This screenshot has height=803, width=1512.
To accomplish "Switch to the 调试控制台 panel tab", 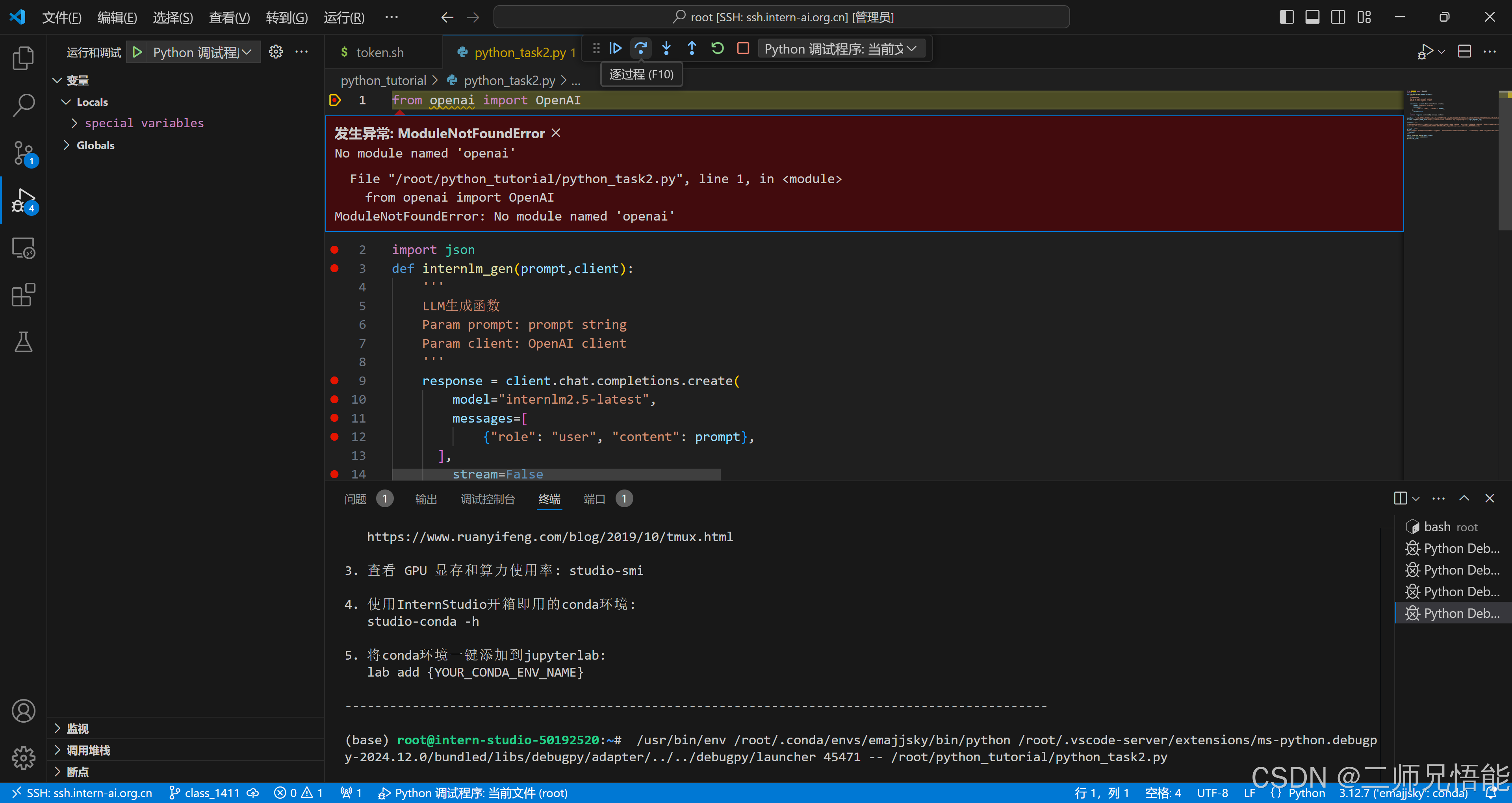I will click(487, 499).
